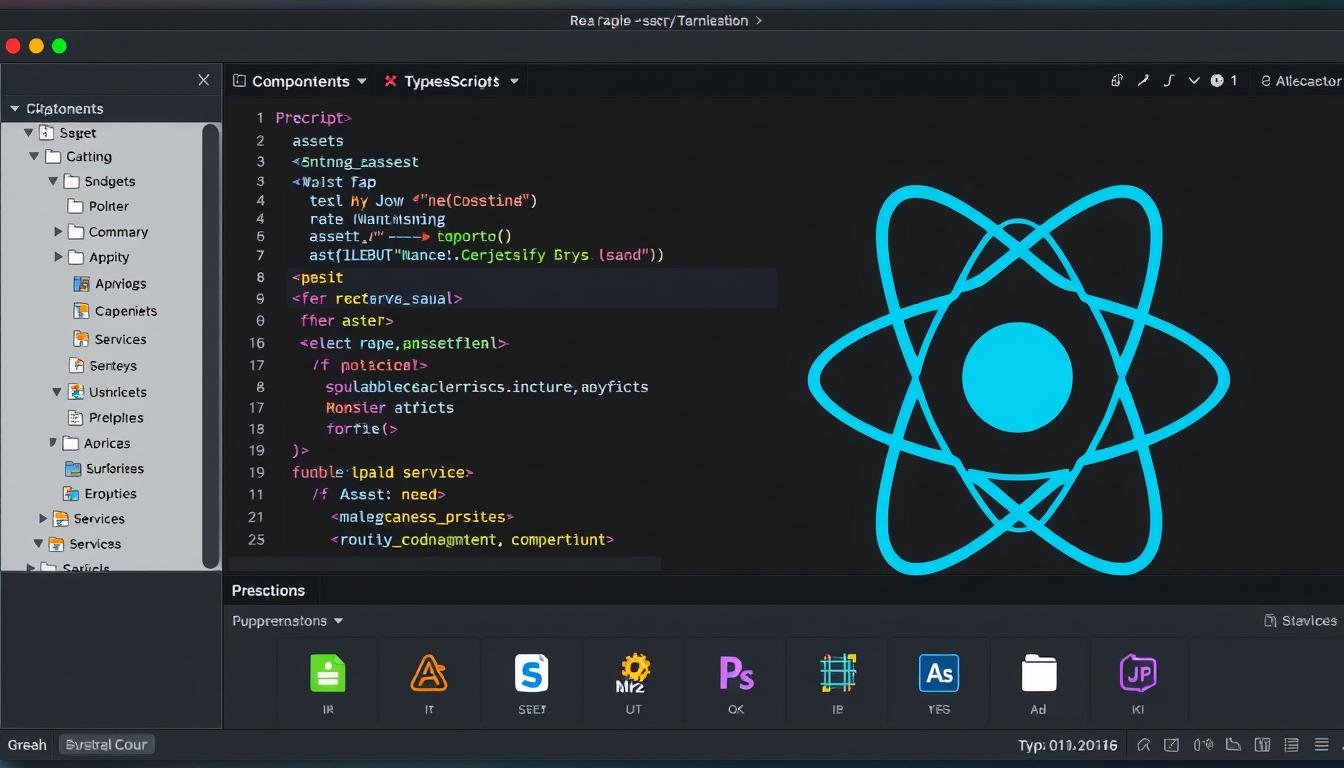Viewport: 1344px width, 768px height.
Task: Launch the purple Ps icon labeled OK
Action: pyautogui.click(x=736, y=673)
